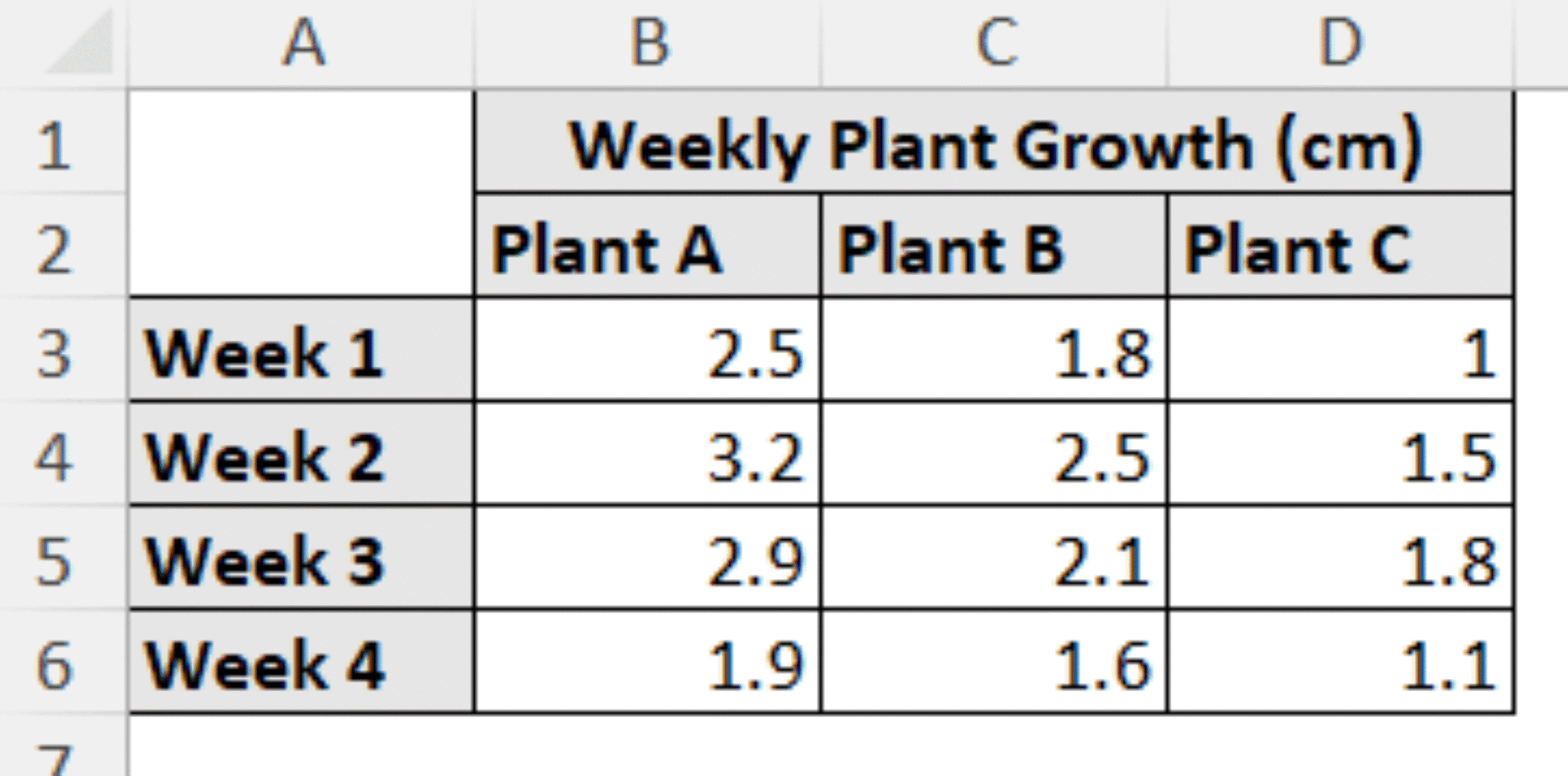1568x776 pixels.
Task: Click the Week 4 label cell
Action: pos(302,663)
